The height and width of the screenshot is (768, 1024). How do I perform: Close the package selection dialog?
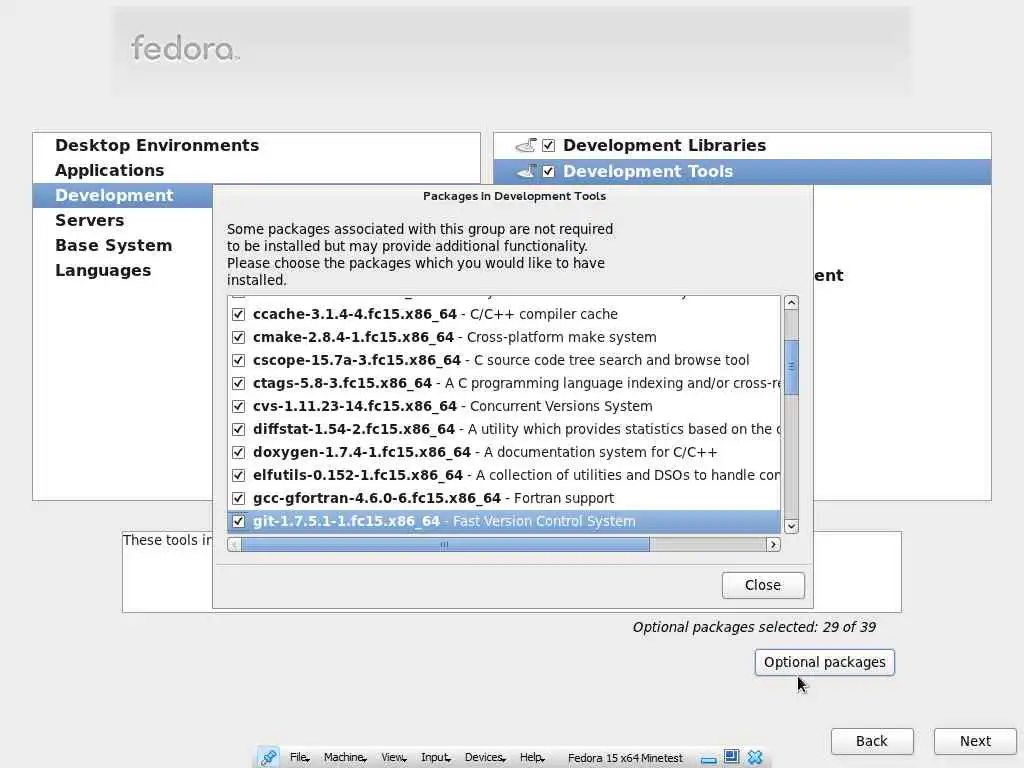coord(763,585)
